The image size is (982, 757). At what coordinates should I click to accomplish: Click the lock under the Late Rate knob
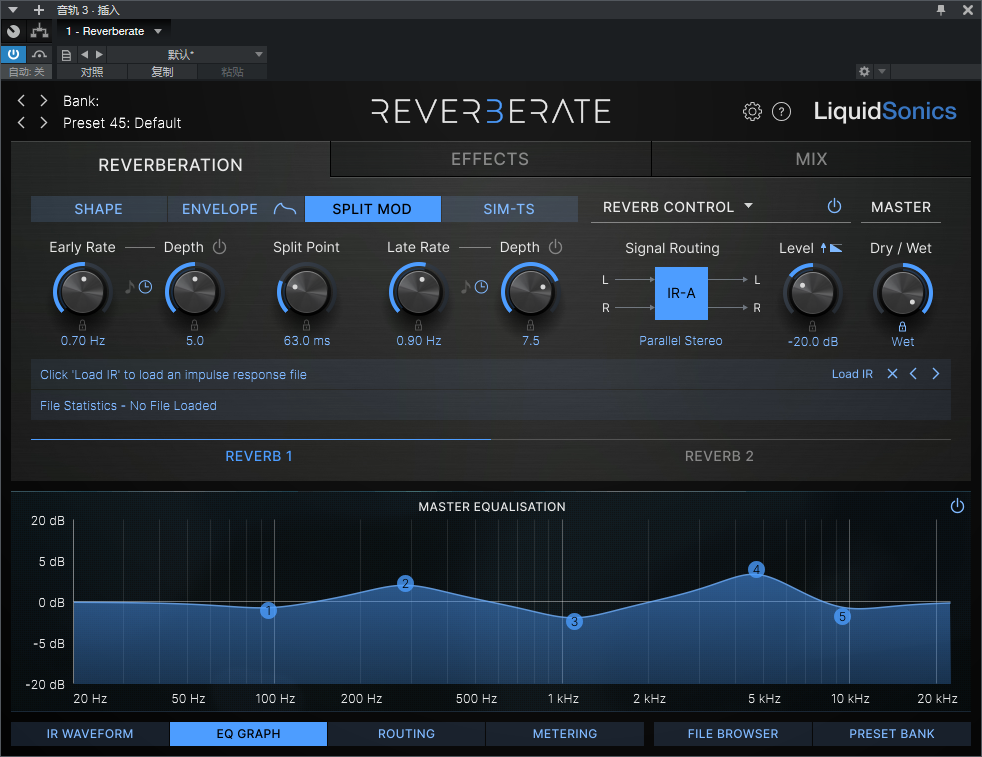(x=418, y=325)
